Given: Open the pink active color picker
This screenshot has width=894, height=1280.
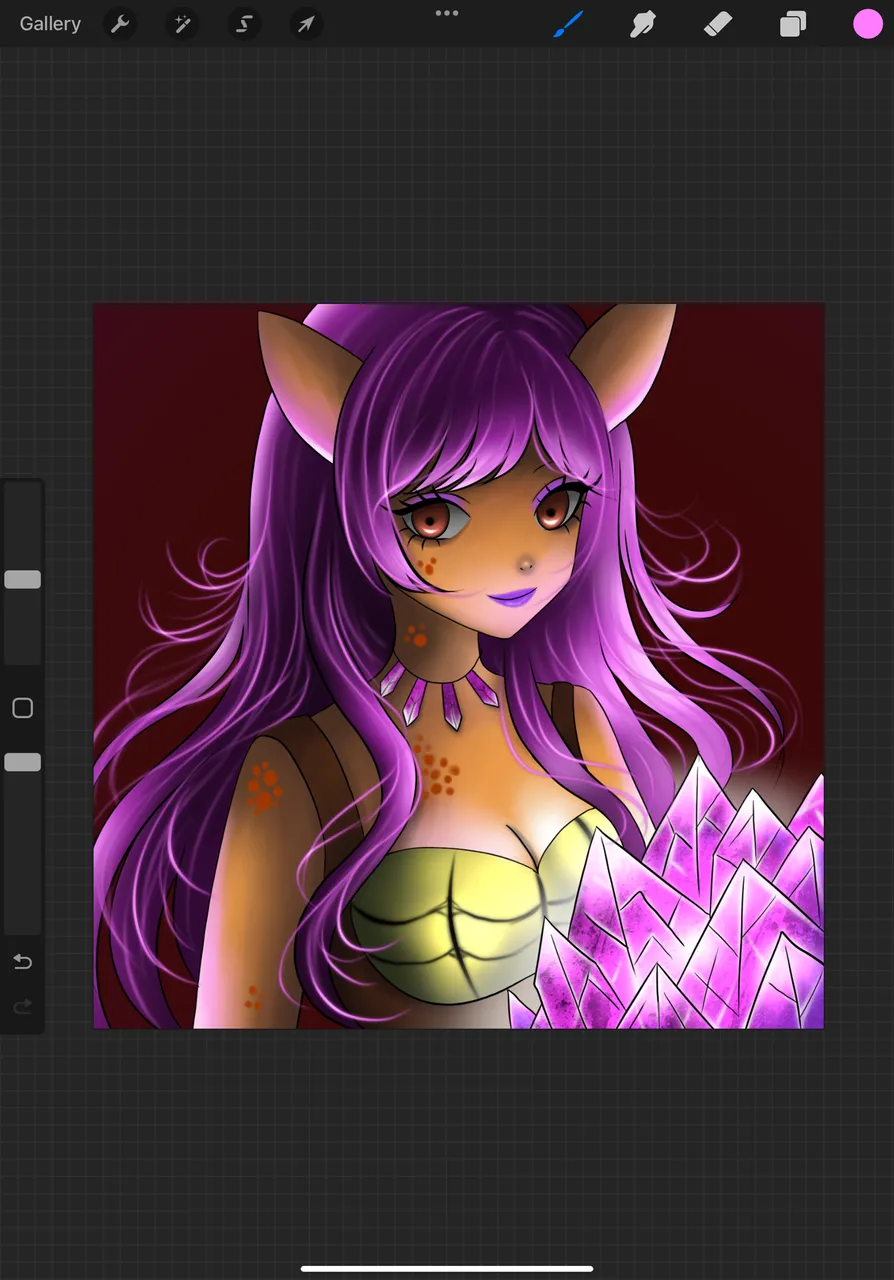Looking at the screenshot, I should (867, 24).
